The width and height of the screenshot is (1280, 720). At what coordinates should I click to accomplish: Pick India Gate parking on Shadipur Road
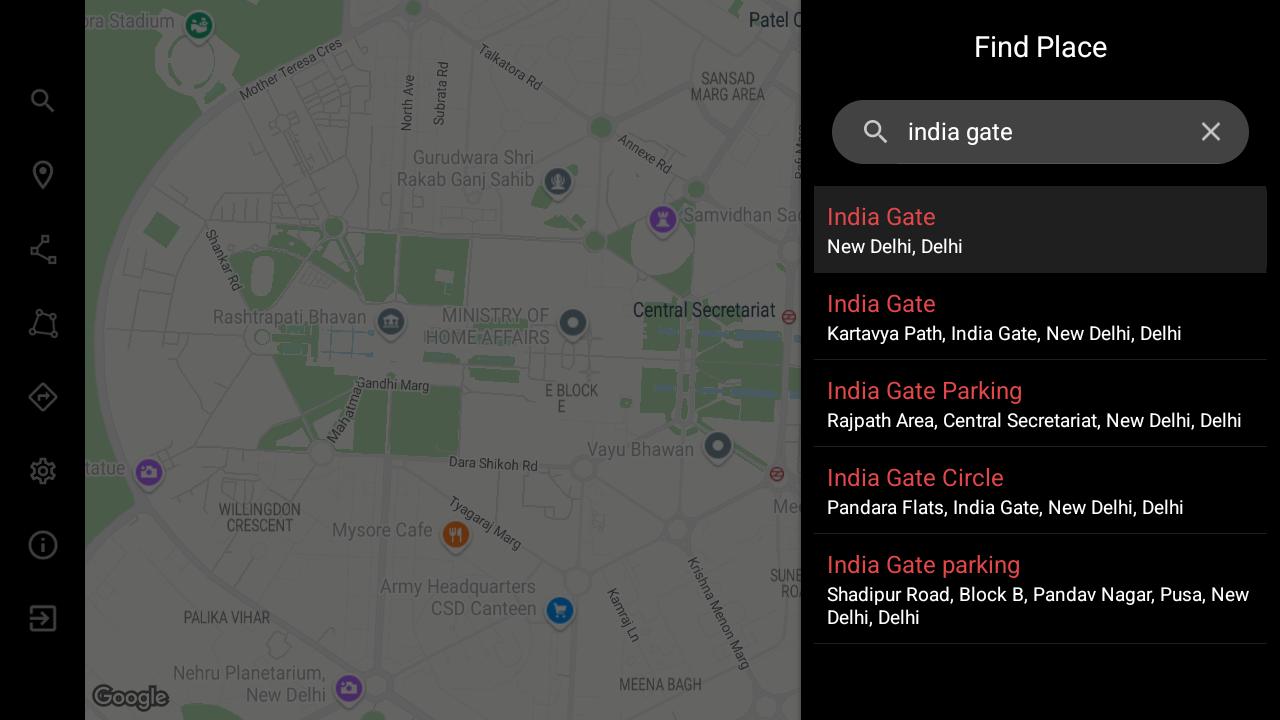pos(1040,589)
